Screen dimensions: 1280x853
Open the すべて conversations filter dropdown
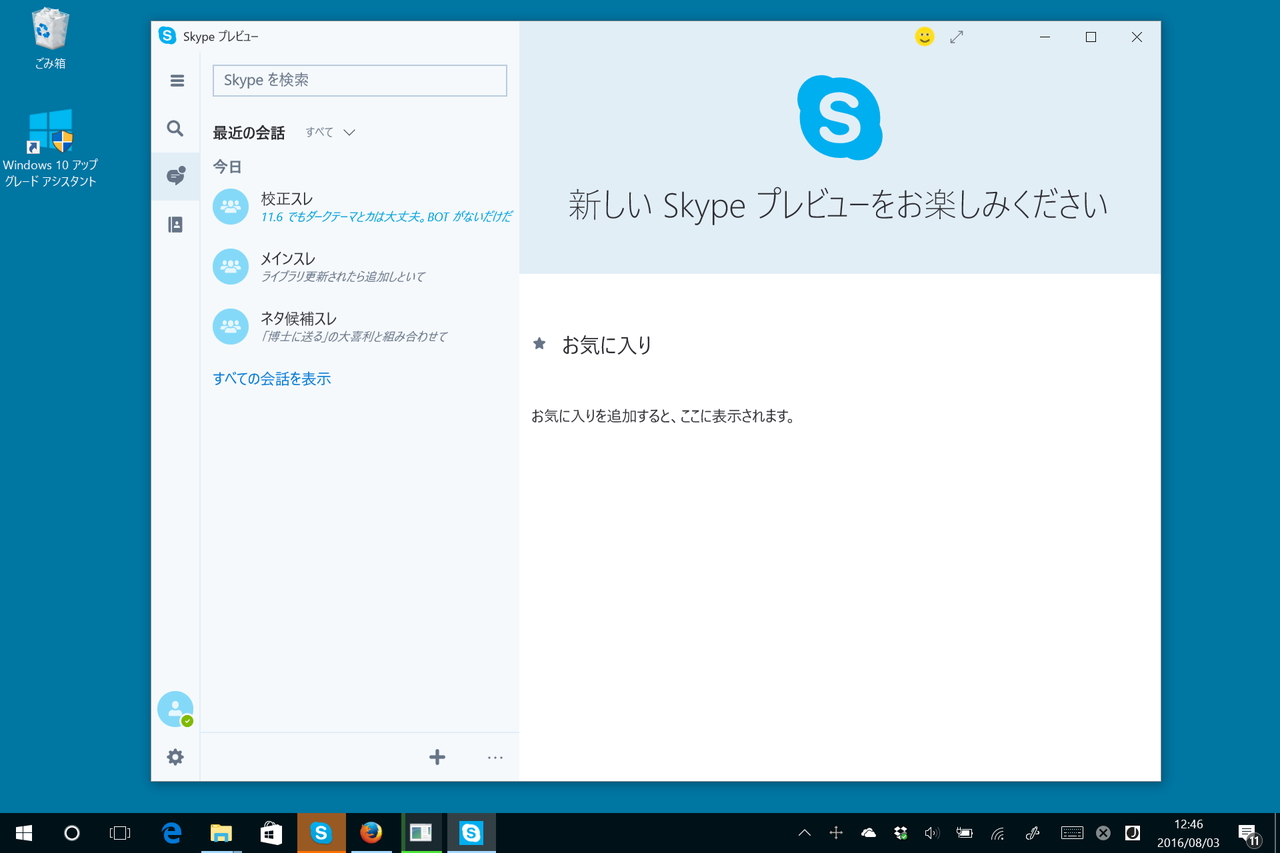click(x=328, y=131)
